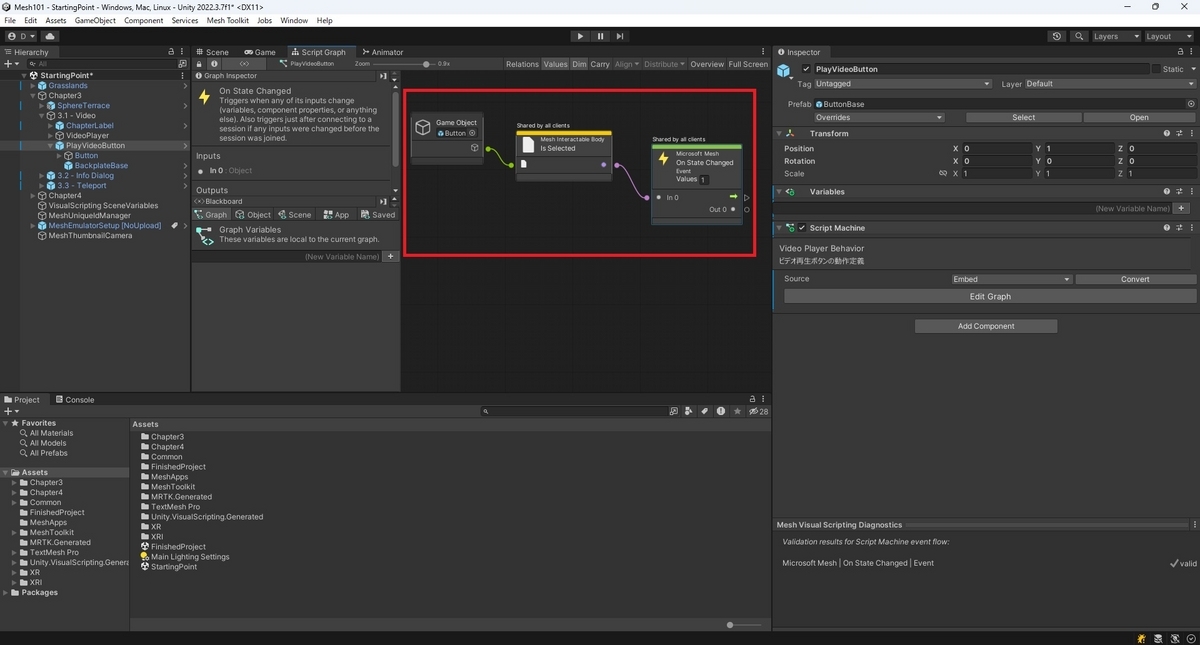This screenshot has width=1200, height=645.
Task: Open the cloud services icon
Action: tap(50, 36)
